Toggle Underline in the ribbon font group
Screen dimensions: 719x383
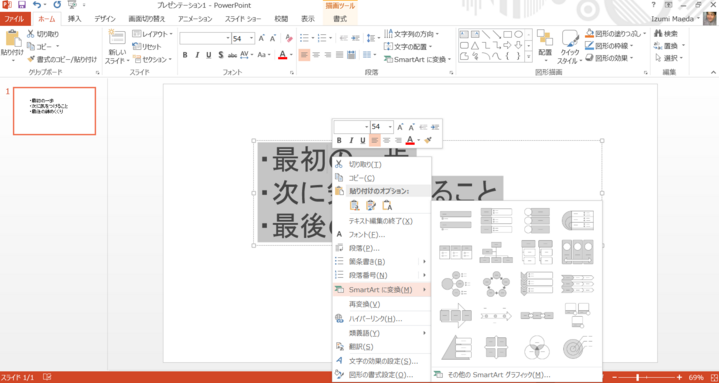click(x=209, y=55)
